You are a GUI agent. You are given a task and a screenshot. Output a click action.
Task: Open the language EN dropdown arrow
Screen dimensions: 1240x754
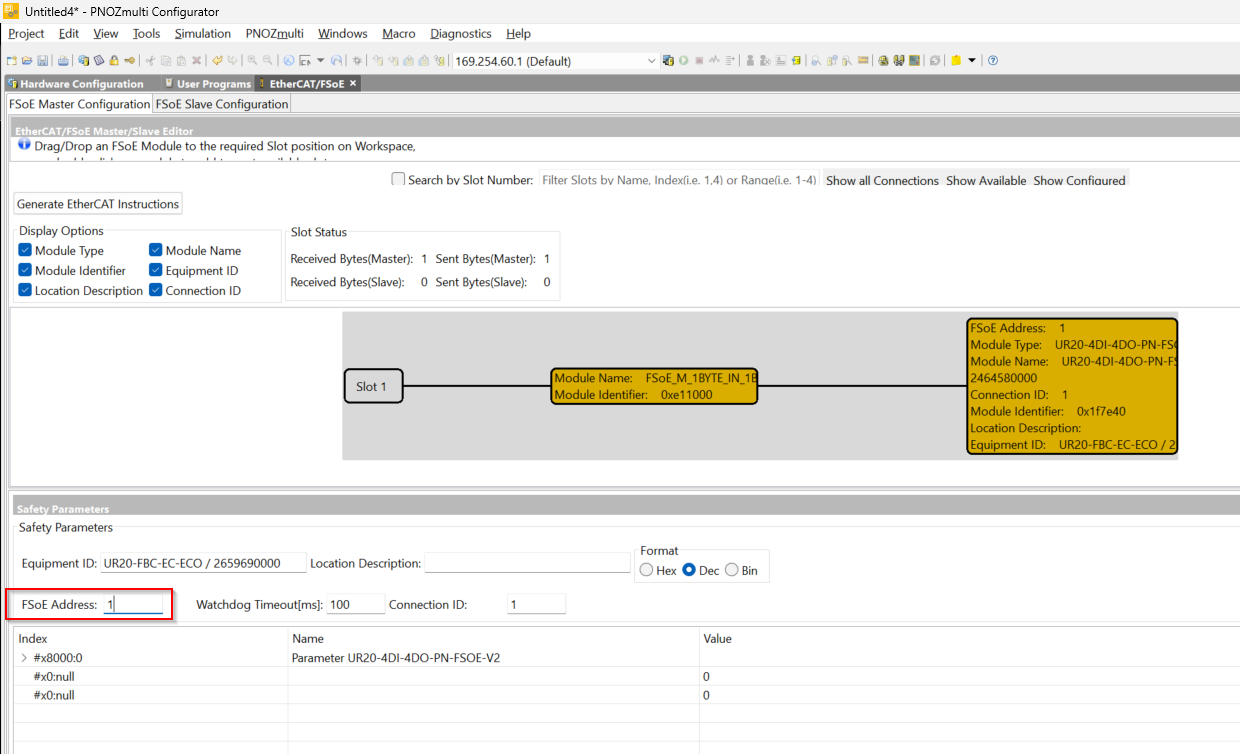(320, 60)
